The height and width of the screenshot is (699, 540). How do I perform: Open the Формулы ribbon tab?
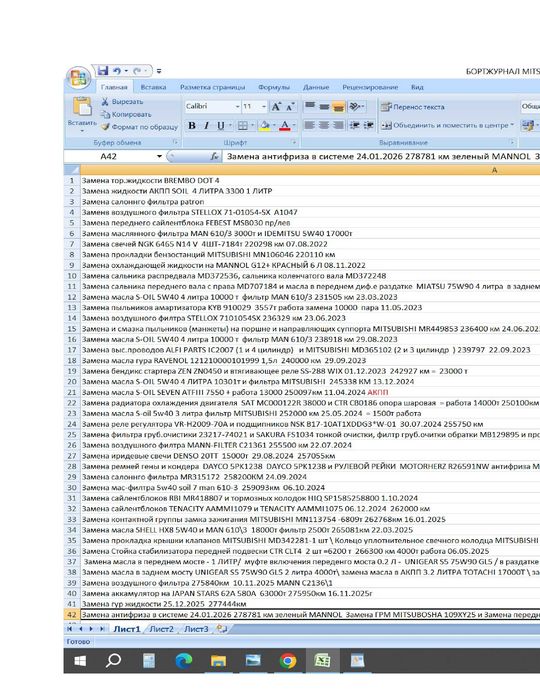(x=274, y=87)
